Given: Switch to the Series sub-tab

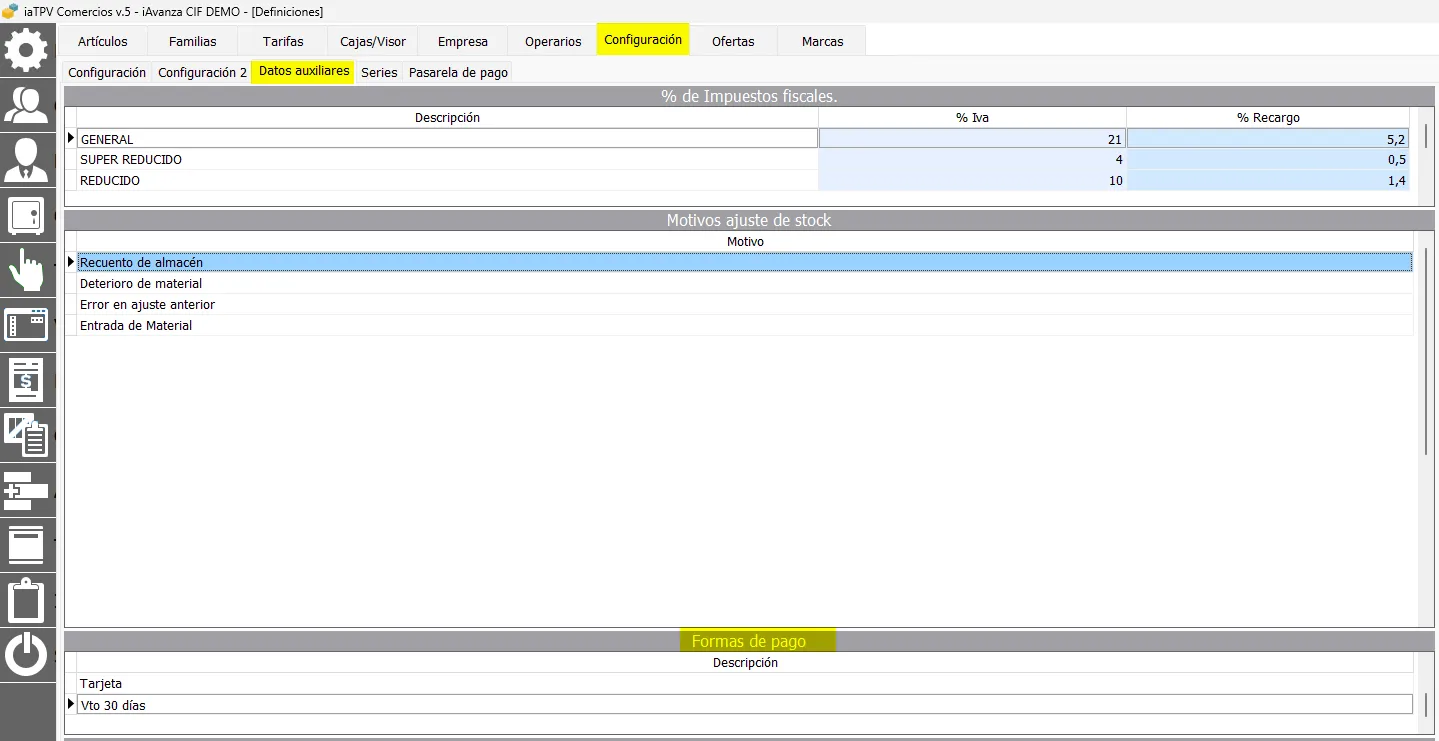Looking at the screenshot, I should pyautogui.click(x=379, y=73).
